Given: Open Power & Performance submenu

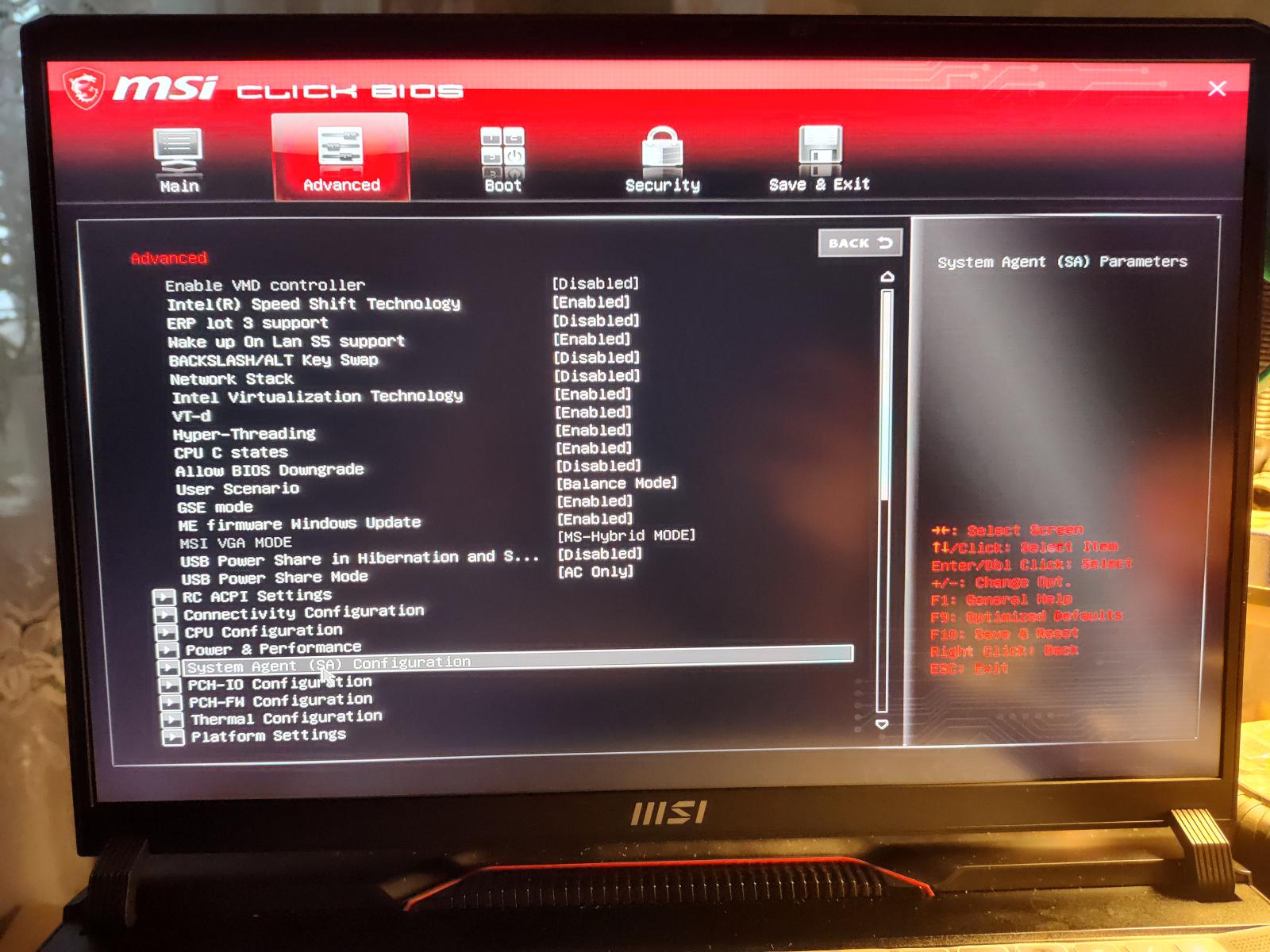Looking at the screenshot, I should click(273, 649).
